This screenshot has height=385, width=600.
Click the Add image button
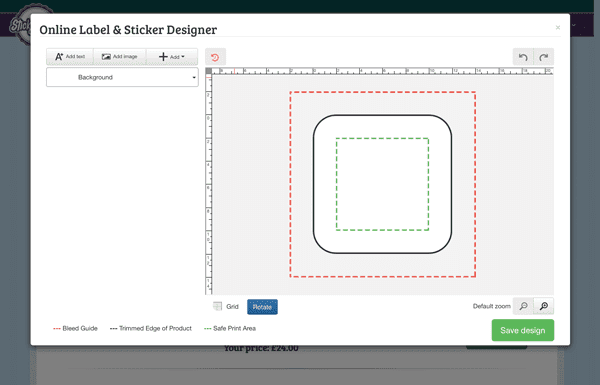click(120, 57)
